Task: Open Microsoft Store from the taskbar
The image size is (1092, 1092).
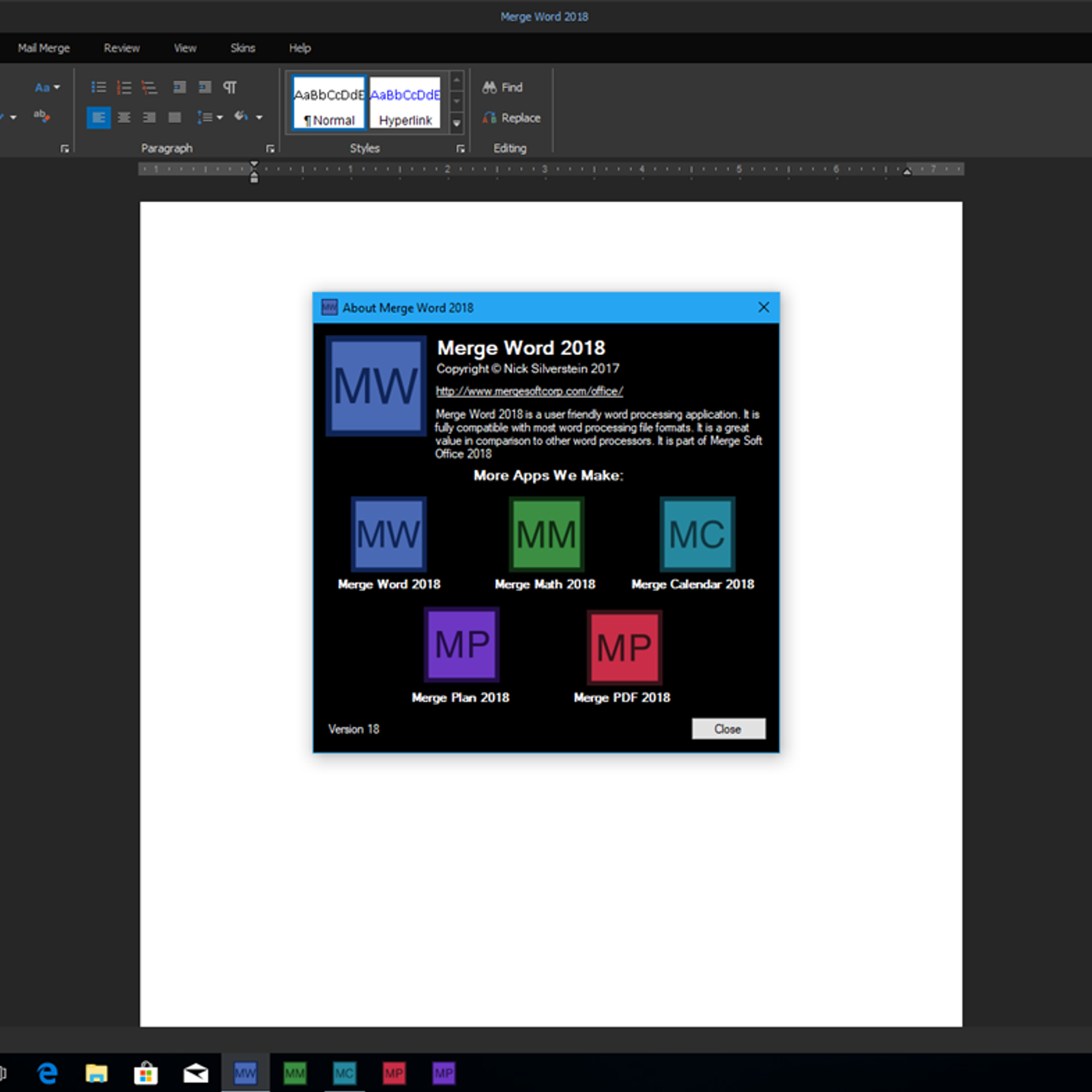Action: (x=146, y=1074)
